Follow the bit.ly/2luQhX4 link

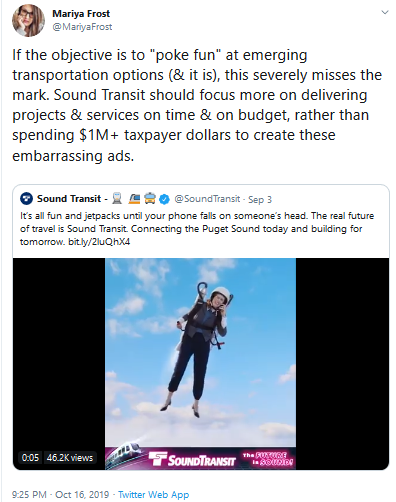pyautogui.click(x=99, y=242)
